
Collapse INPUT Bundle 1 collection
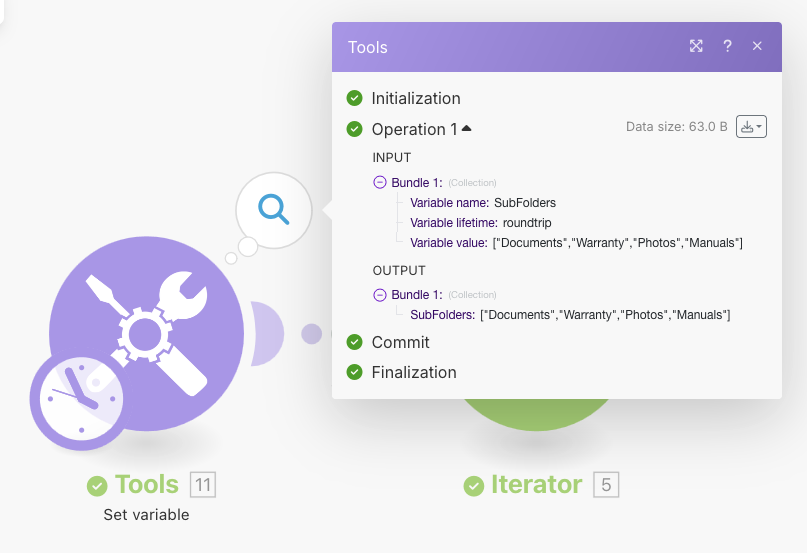pos(379,182)
